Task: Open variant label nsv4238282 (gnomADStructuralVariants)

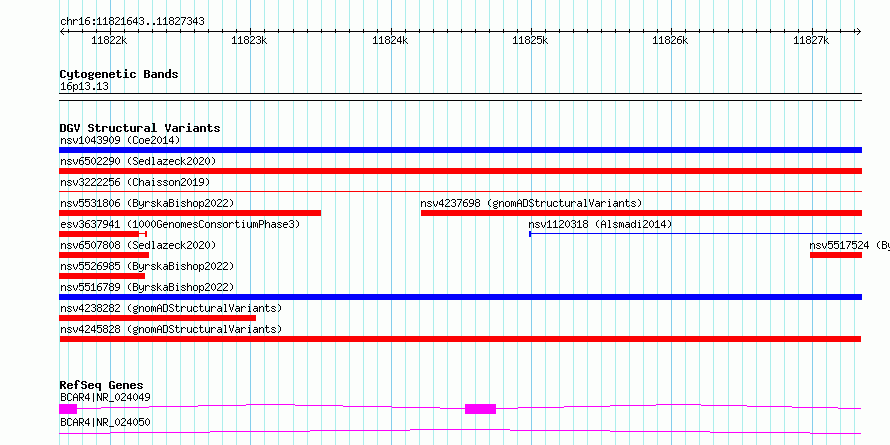Action: pos(171,308)
